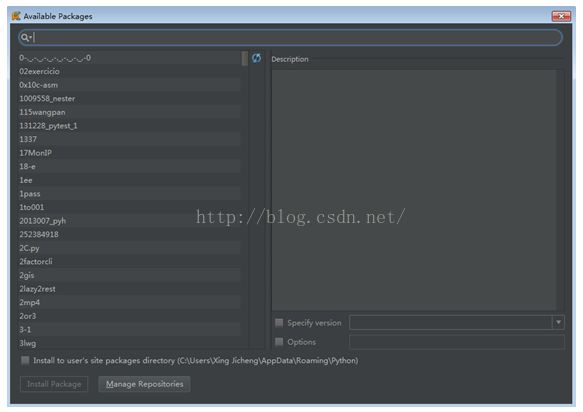Viewport: 583px width, 412px height.
Task: Select the 131228_pytest_1 package
Action: [129, 126]
